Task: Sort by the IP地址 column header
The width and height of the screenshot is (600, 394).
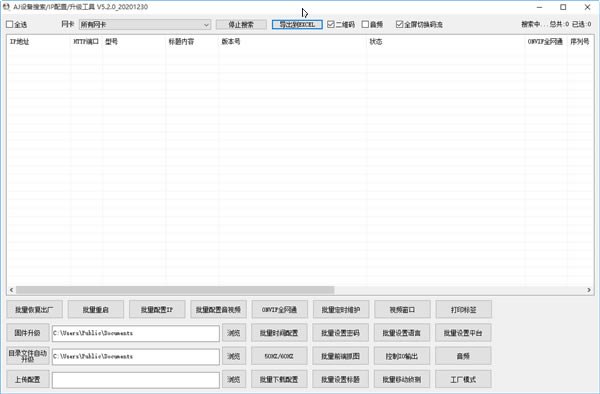Action: click(39, 42)
